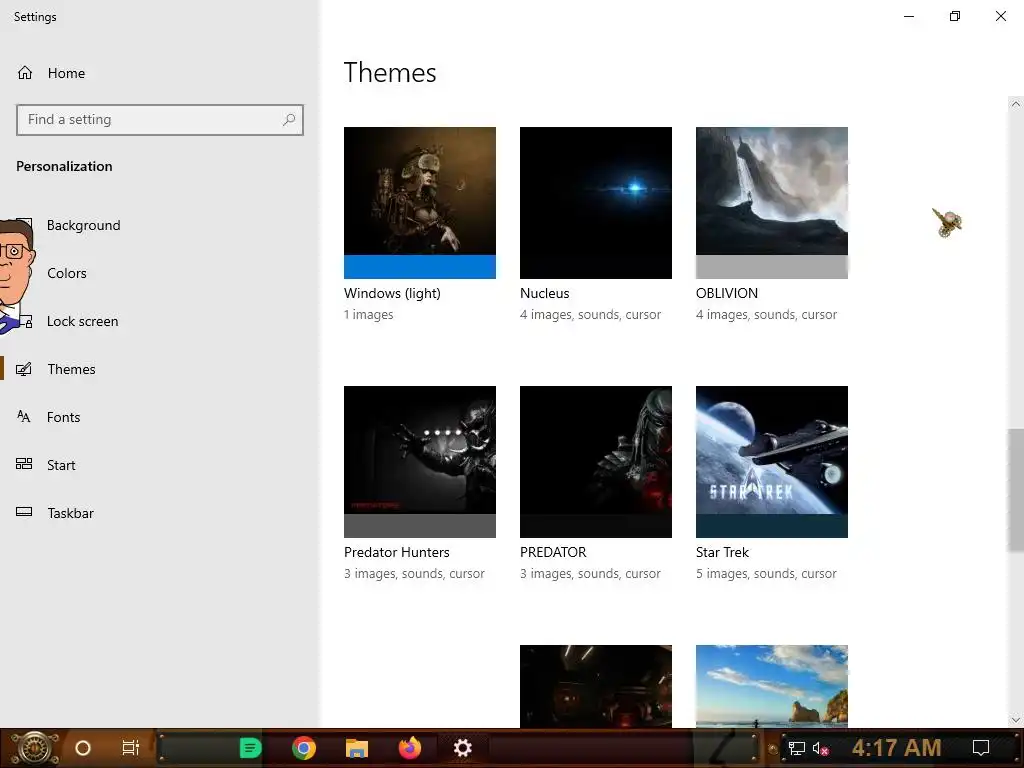Image resolution: width=1024 pixels, height=768 pixels.
Task: Click the muted volume tray icon
Action: pos(820,748)
